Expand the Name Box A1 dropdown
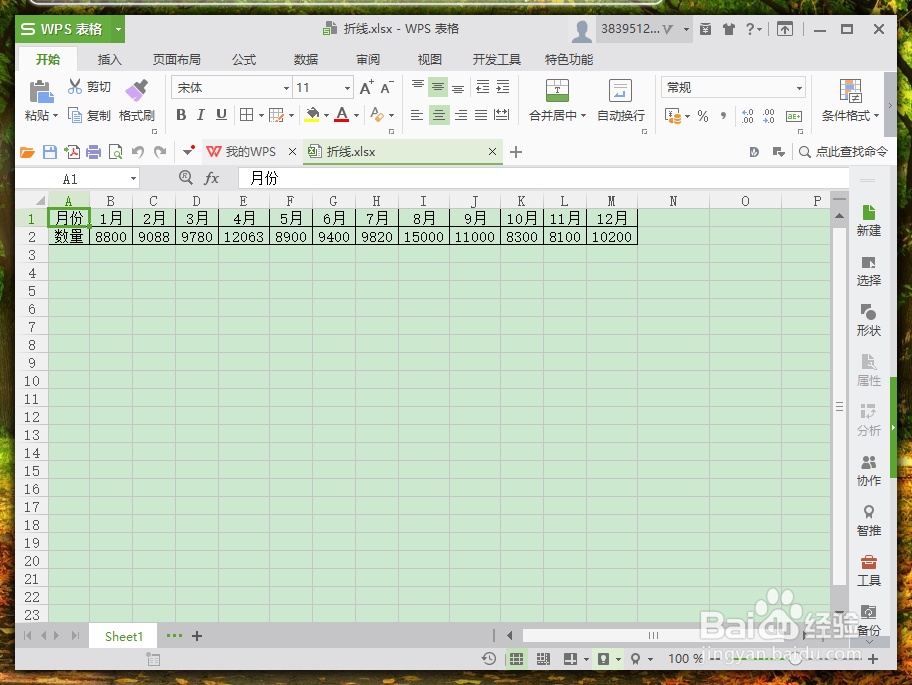The height and width of the screenshot is (685, 912). 133,179
